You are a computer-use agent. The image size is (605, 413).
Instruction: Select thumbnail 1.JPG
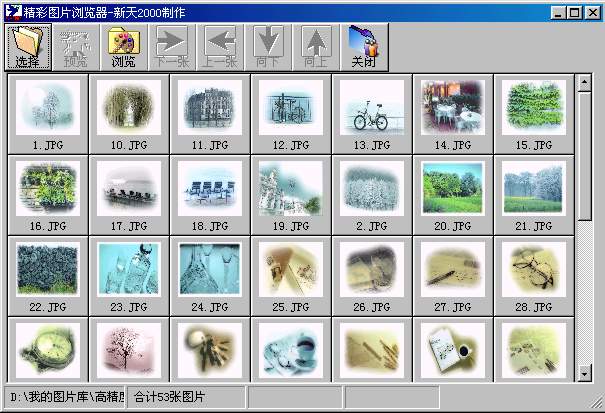click(48, 107)
